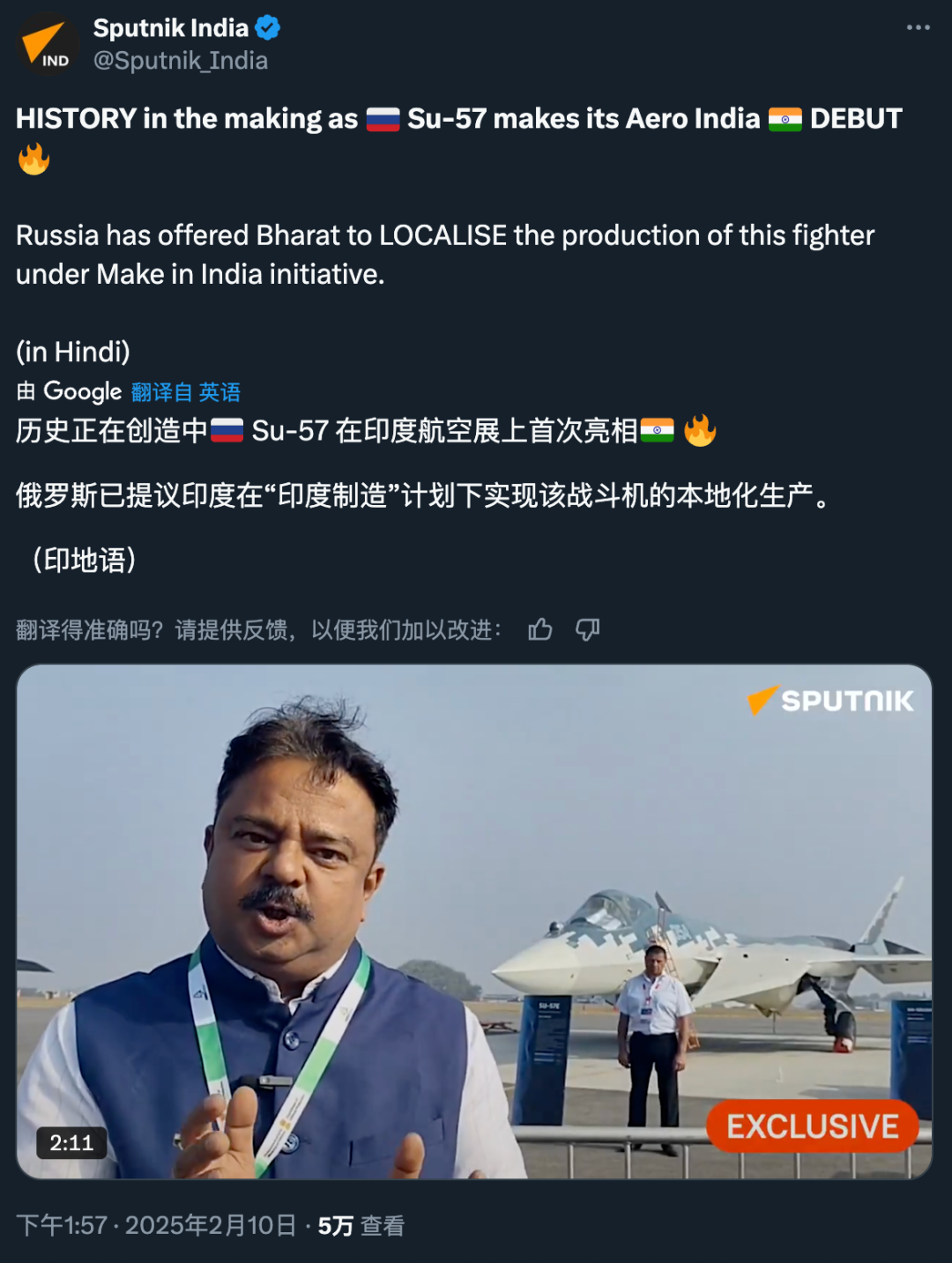The height and width of the screenshot is (1263, 952).
Task: Open the post timestamp 下午1:57 · 2025年2月10日
Action: coord(156,1226)
